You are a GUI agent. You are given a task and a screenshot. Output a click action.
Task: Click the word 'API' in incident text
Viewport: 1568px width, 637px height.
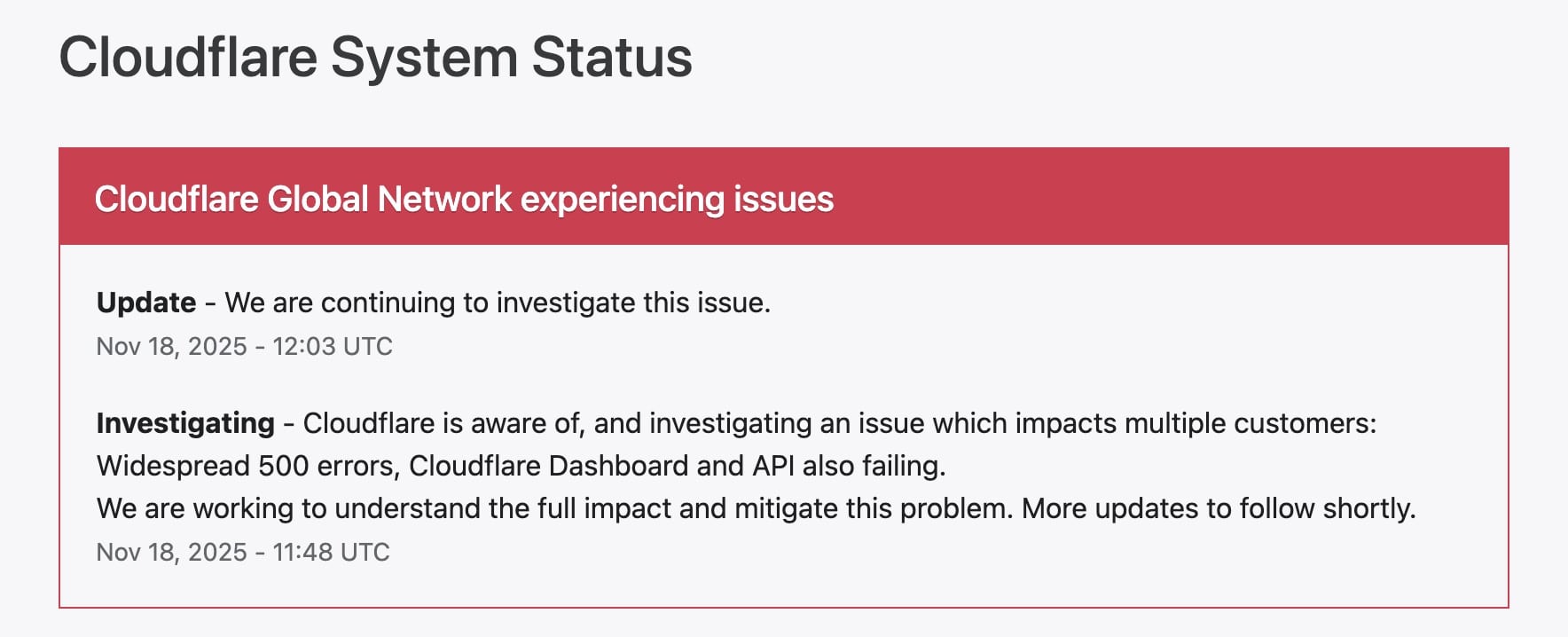tap(773, 466)
